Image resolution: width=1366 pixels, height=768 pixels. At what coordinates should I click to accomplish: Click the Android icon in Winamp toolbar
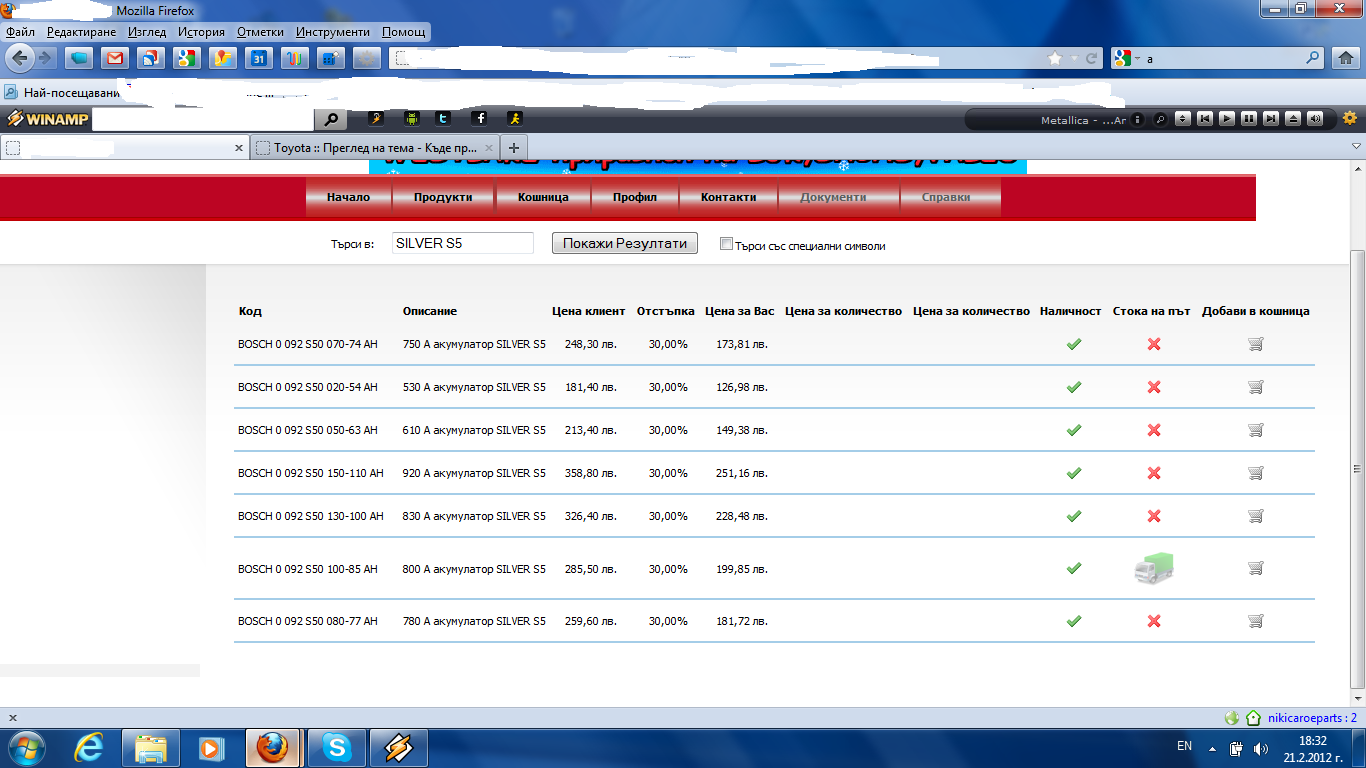411,119
